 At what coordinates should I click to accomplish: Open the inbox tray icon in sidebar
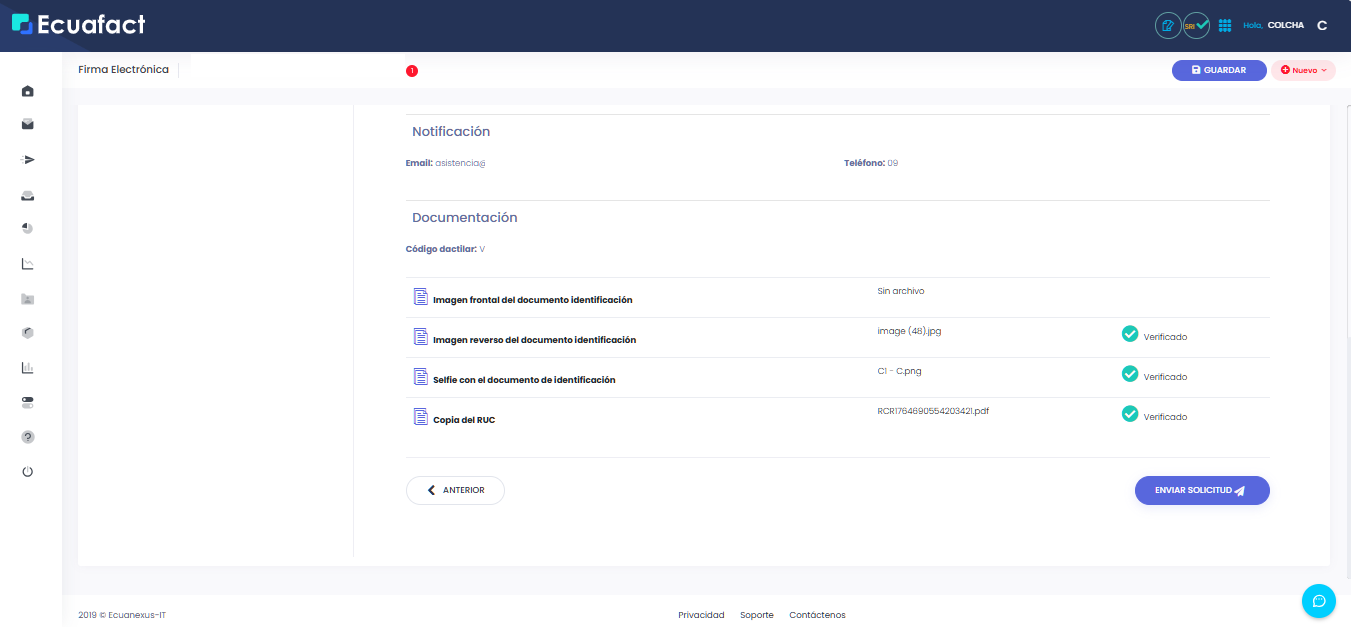28,195
